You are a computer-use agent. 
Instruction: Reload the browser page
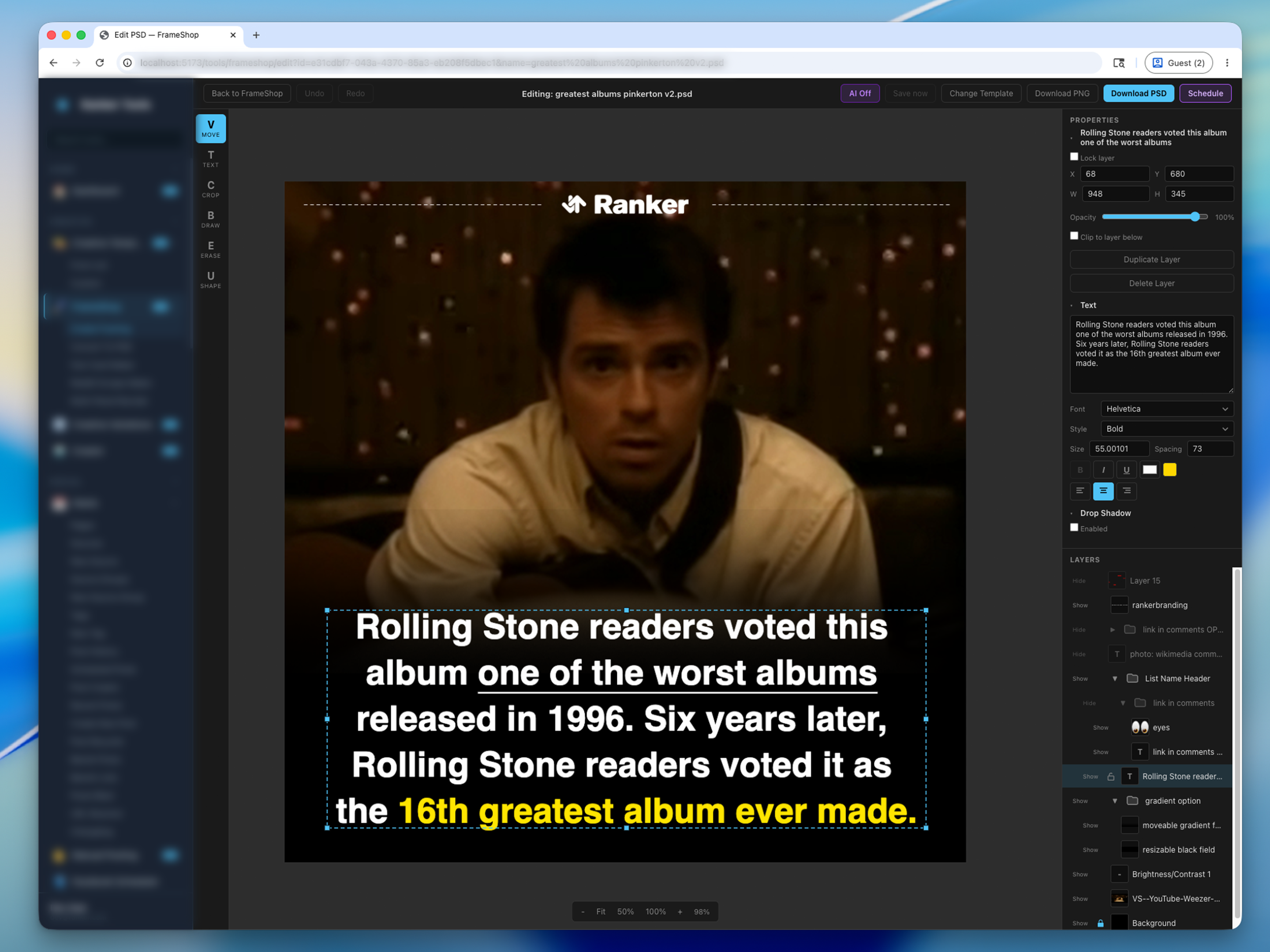[99, 63]
